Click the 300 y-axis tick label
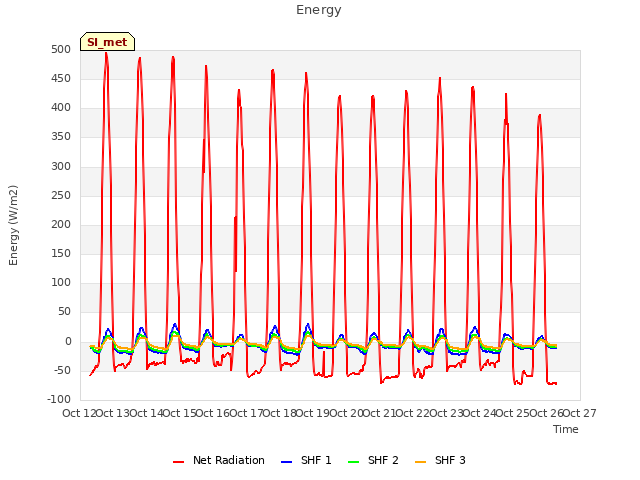Screen dimensions: 640x480 click(x=61, y=166)
